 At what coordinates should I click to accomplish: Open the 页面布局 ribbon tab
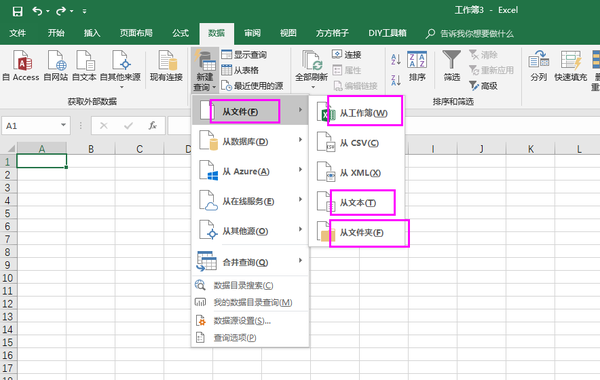[136, 33]
